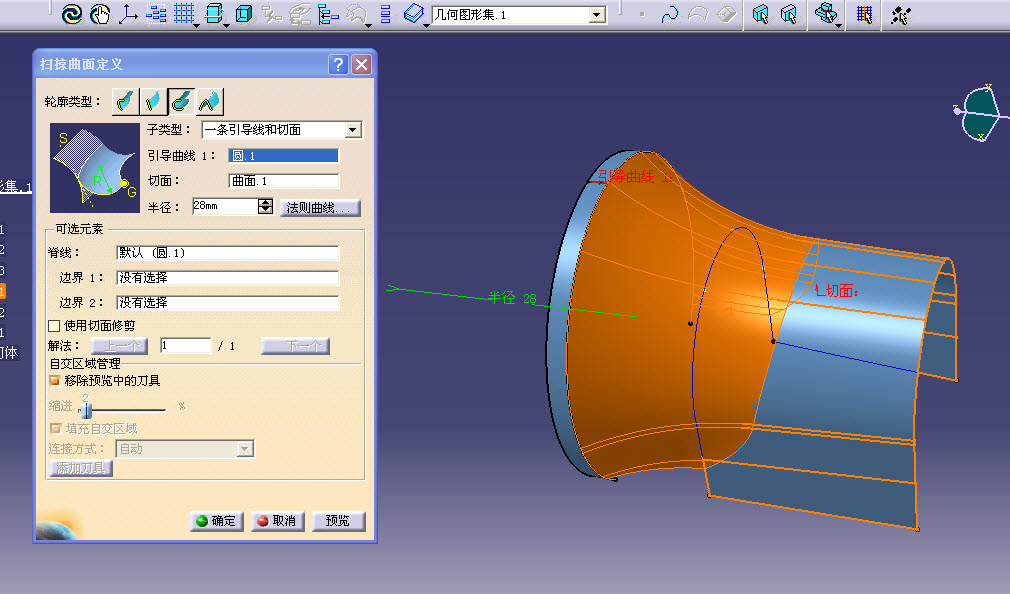The width and height of the screenshot is (1010, 594).
Task: Click the 脊线 field showing 默认 (圆.1)
Action: coord(227,253)
